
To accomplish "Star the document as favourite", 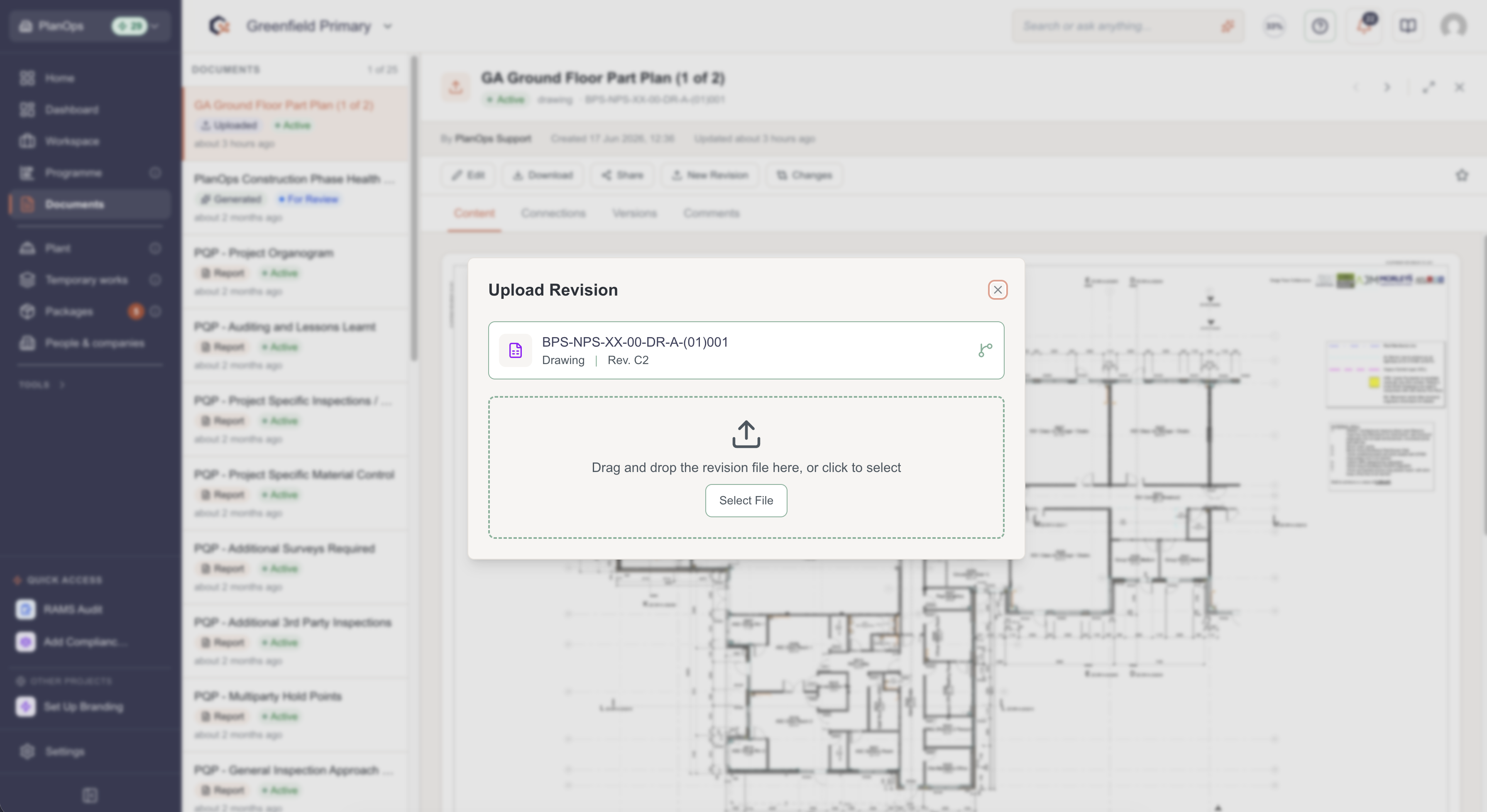I will click(x=1462, y=175).
